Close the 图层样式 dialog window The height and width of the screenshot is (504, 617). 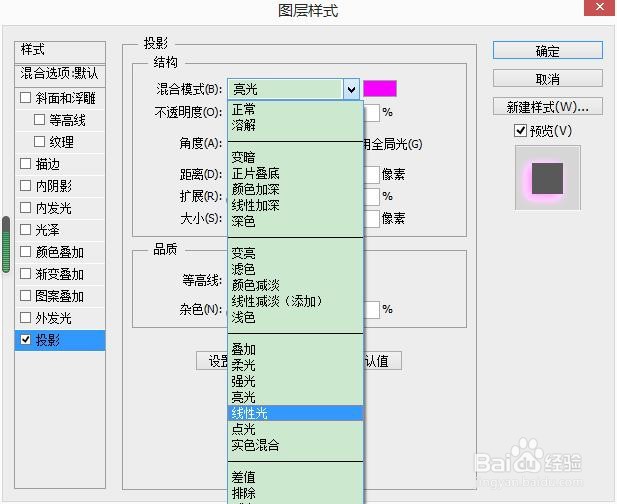pos(600,7)
